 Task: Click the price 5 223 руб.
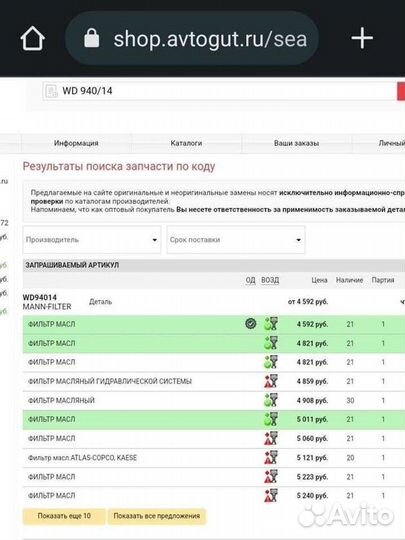point(312,477)
